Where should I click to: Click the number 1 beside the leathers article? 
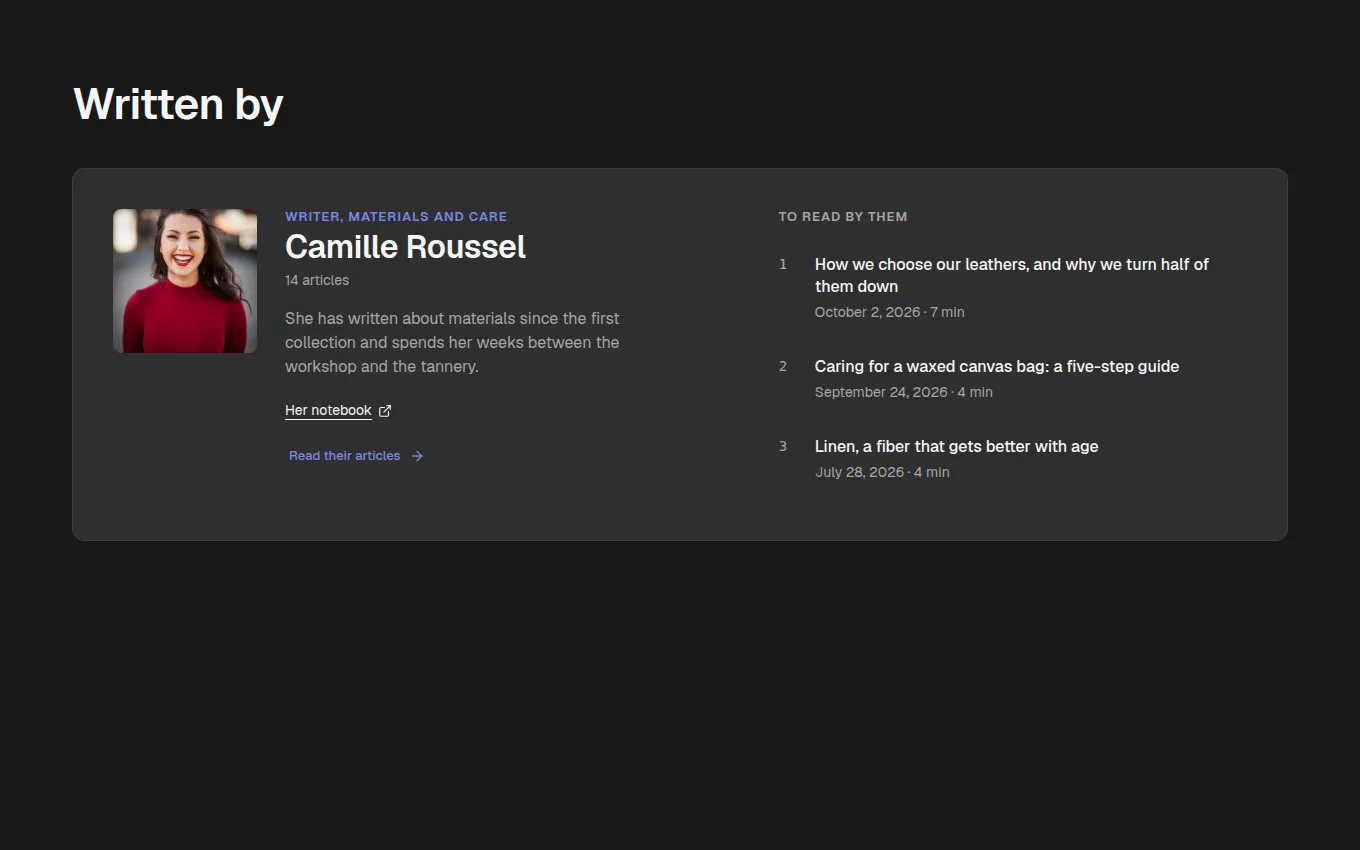tap(783, 264)
